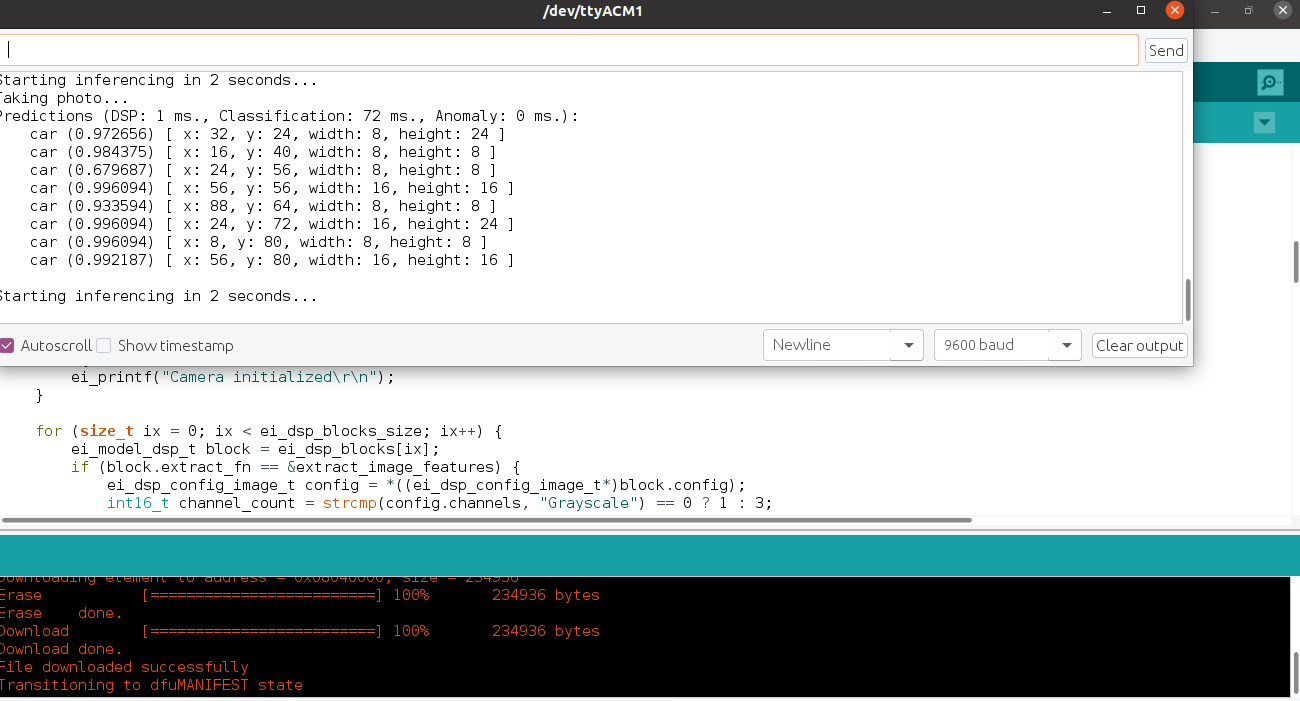The height and width of the screenshot is (701, 1300).
Task: Minimize the /dev/ttyACM1 serial monitor window
Action: pyautogui.click(x=1109, y=10)
